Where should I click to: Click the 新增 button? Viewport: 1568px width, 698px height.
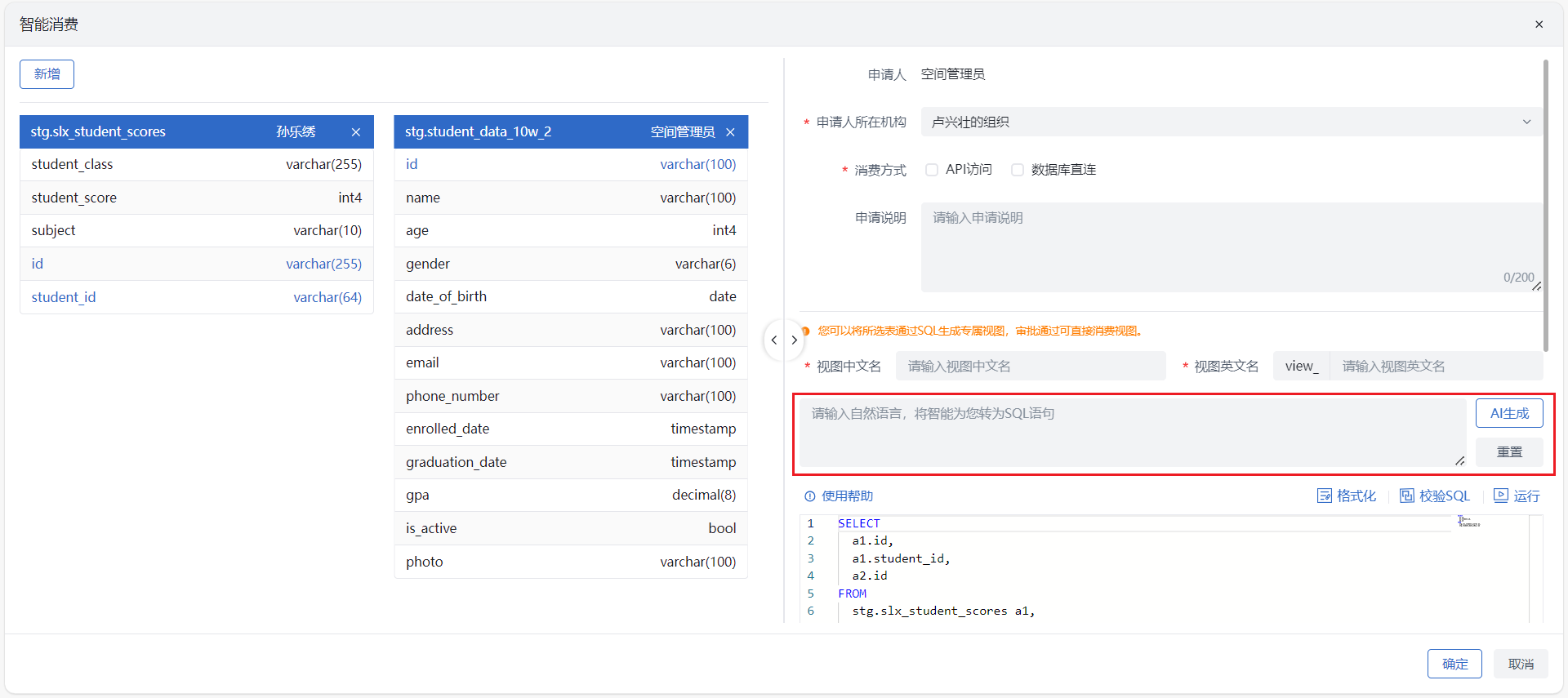point(47,74)
